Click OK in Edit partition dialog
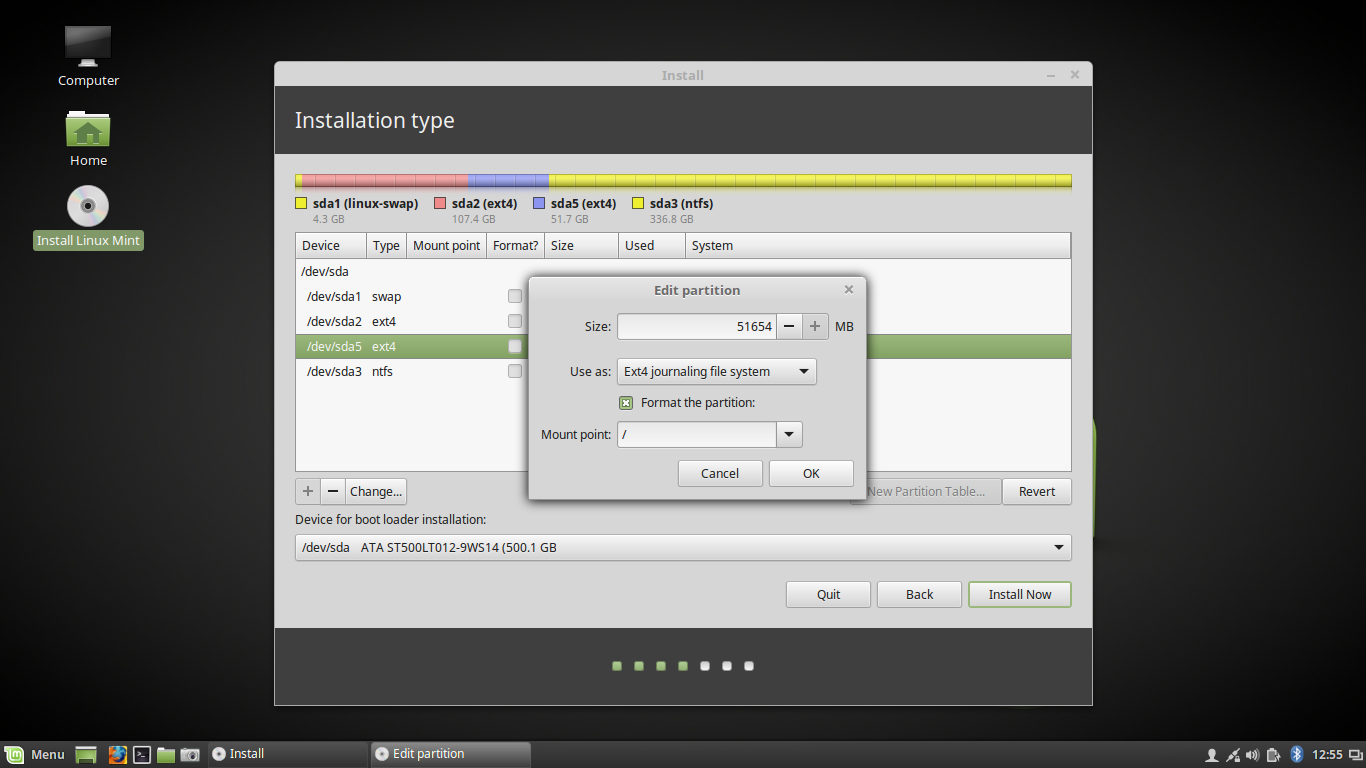Screen dimensions: 1366x768 (811, 473)
